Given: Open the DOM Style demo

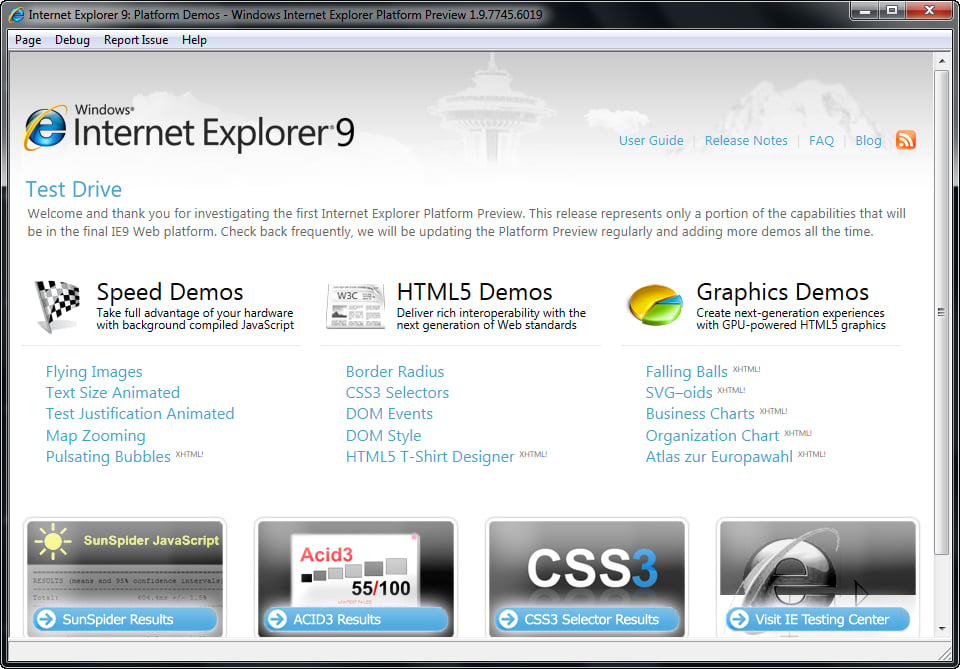Looking at the screenshot, I should click(x=383, y=435).
